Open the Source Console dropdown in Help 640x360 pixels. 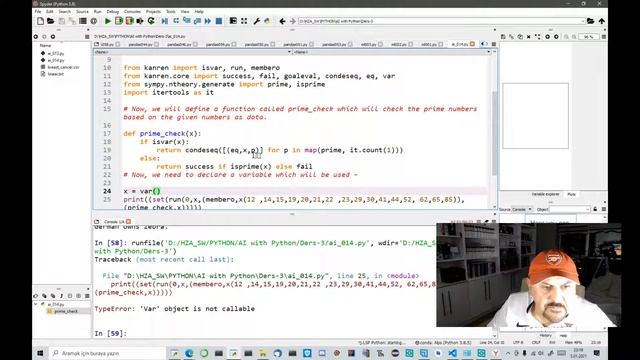522,209
